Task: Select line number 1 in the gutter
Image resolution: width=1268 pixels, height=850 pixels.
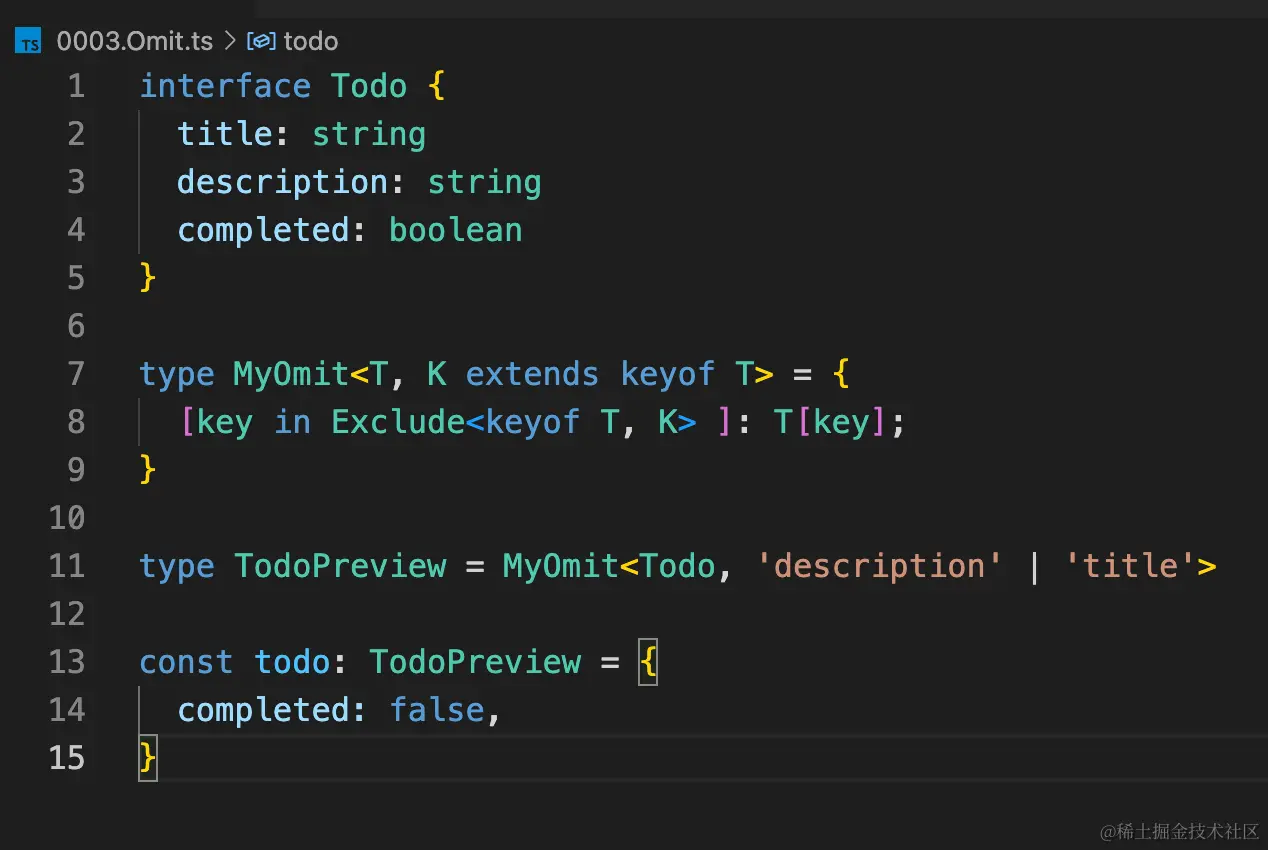Action: pyautogui.click(x=76, y=86)
